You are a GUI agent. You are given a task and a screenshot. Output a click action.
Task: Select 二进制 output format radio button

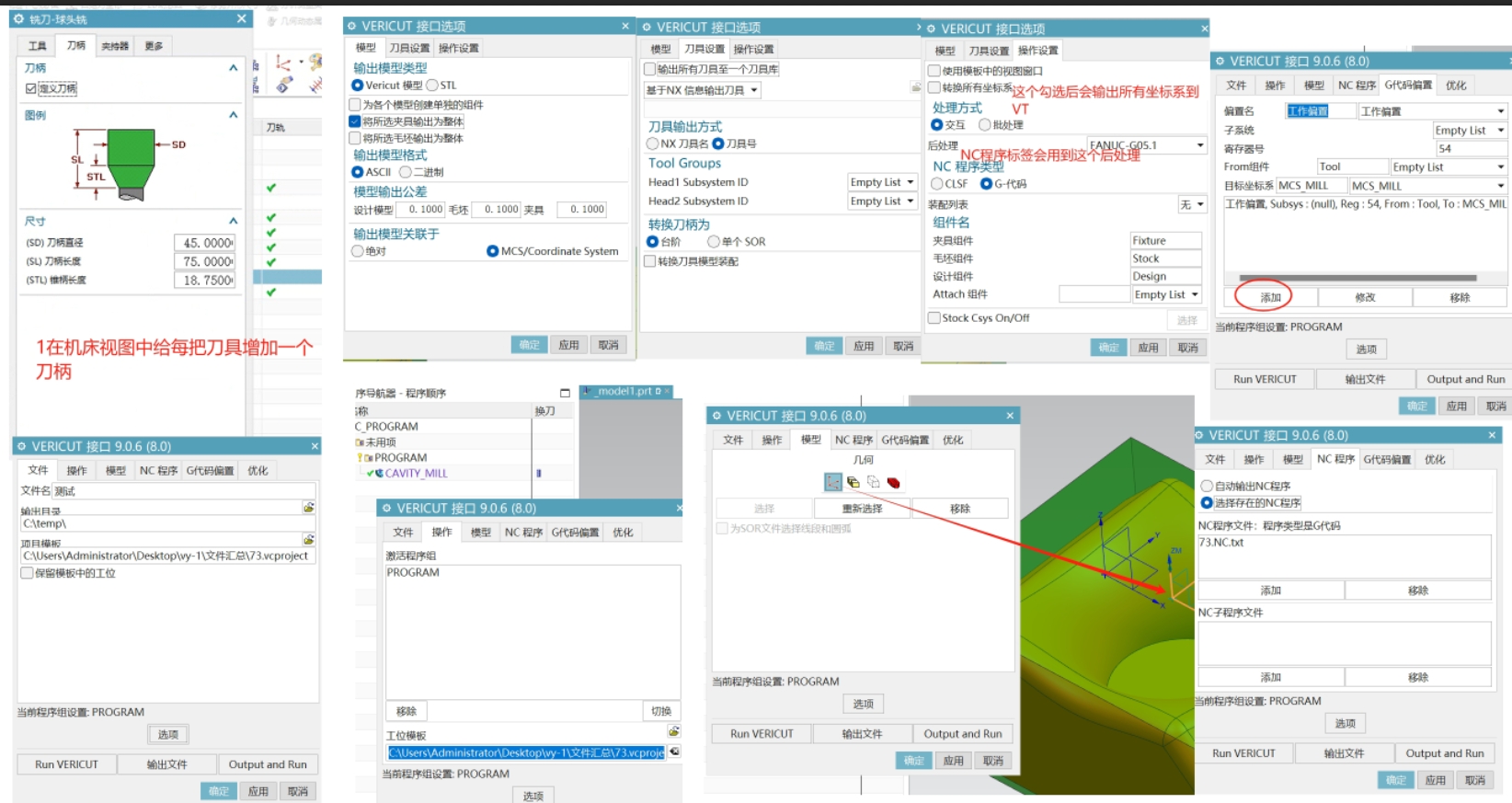tap(405, 172)
